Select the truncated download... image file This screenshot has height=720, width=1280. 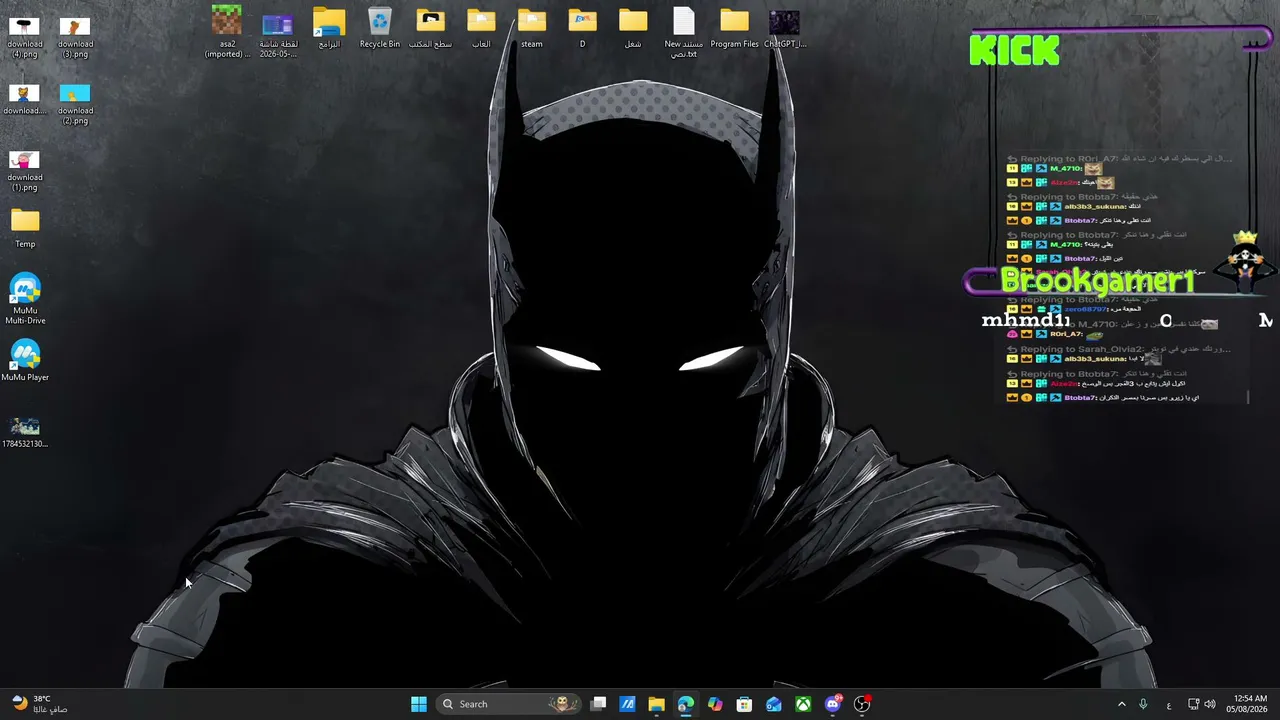coord(25,99)
